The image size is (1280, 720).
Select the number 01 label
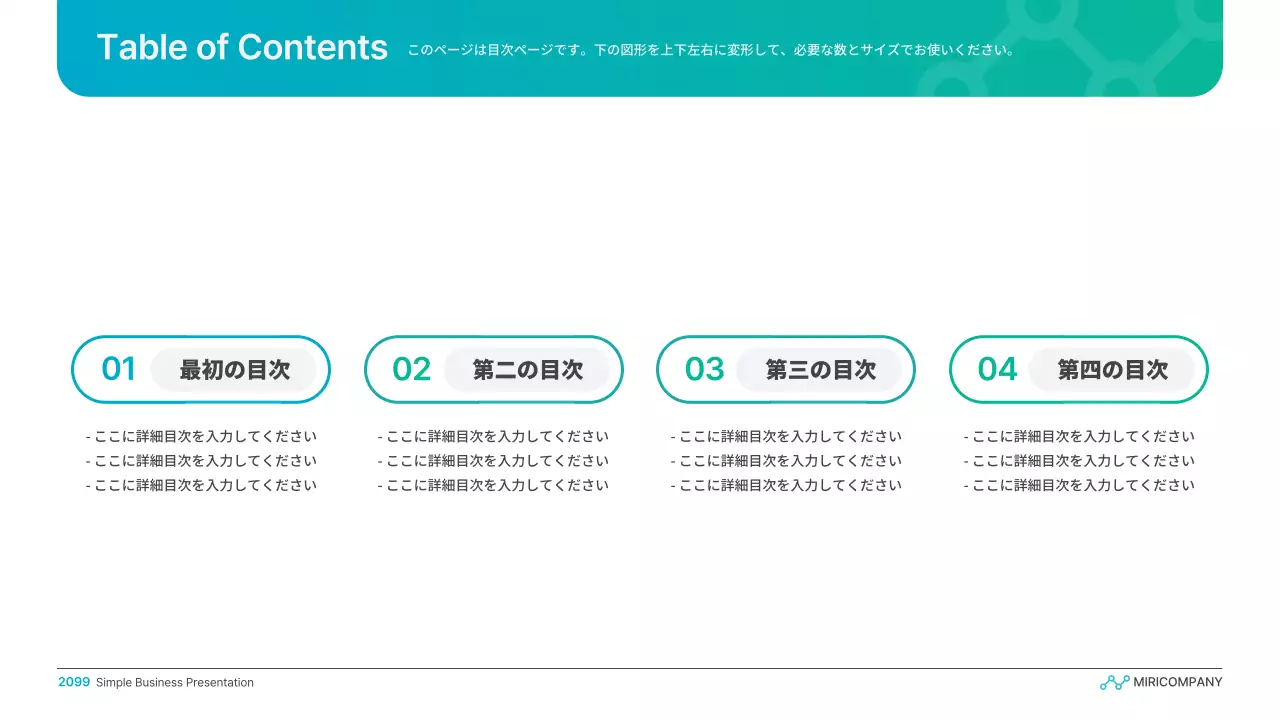[x=118, y=370]
